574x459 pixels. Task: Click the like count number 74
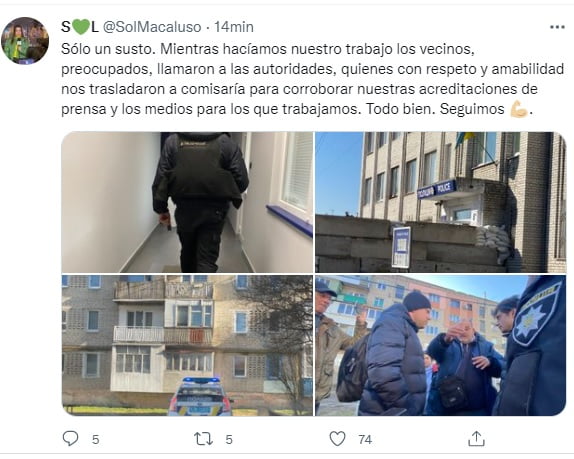coord(365,439)
